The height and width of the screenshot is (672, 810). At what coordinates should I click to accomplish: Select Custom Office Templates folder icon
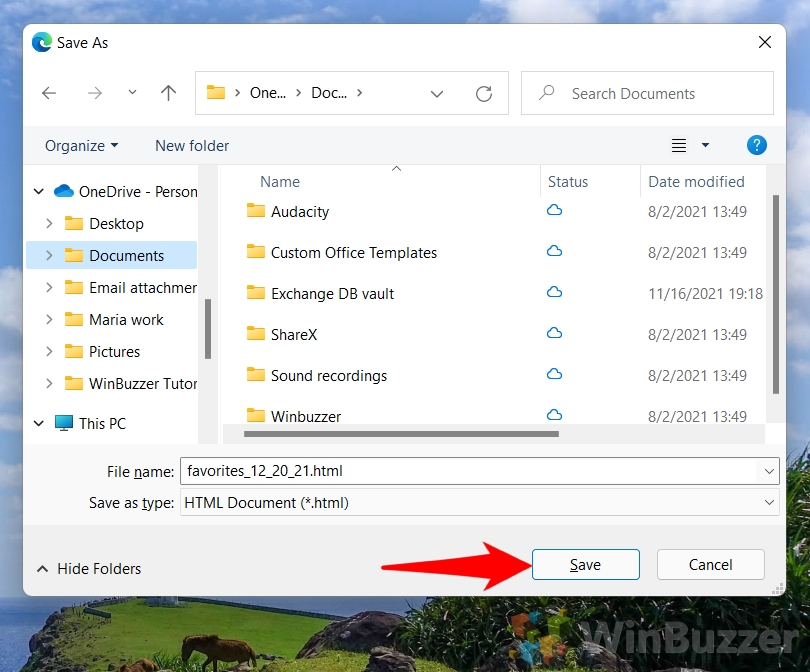tap(256, 252)
